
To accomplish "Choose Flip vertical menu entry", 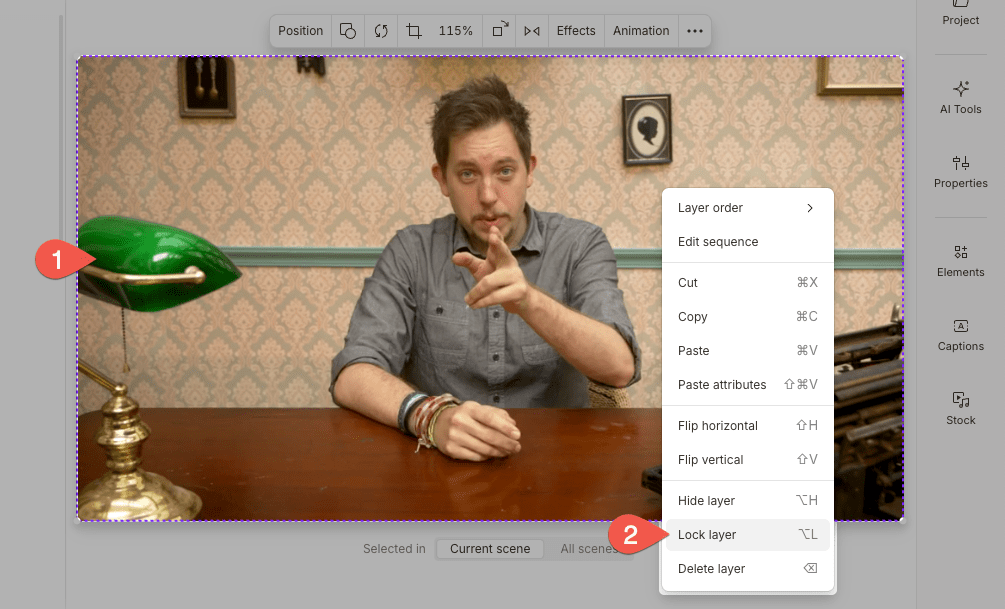I will 747,460.
